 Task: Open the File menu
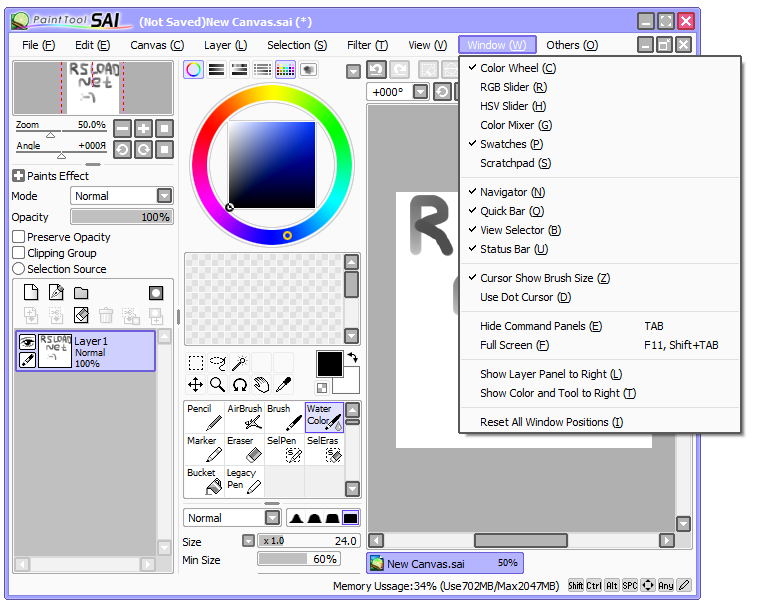coord(38,45)
